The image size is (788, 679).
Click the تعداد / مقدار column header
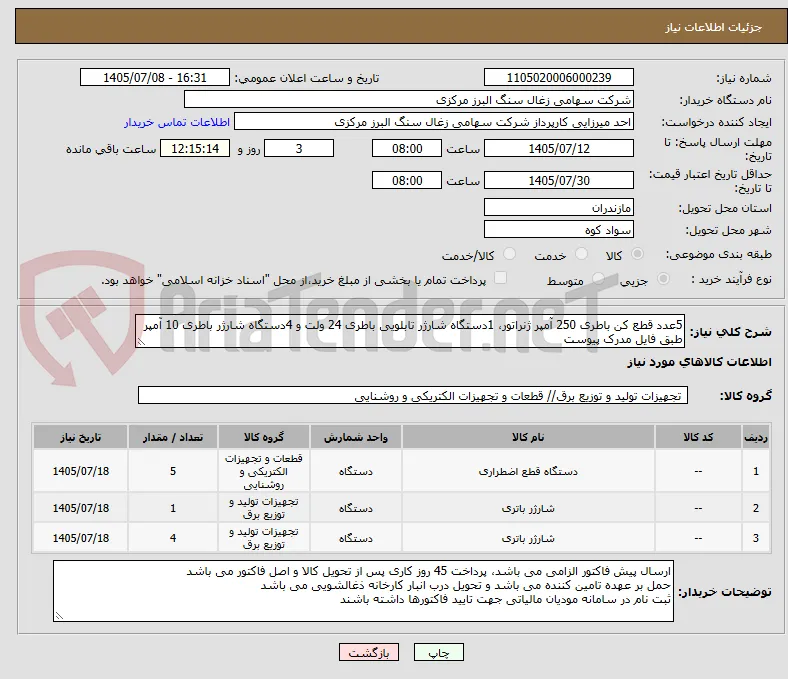click(x=173, y=437)
